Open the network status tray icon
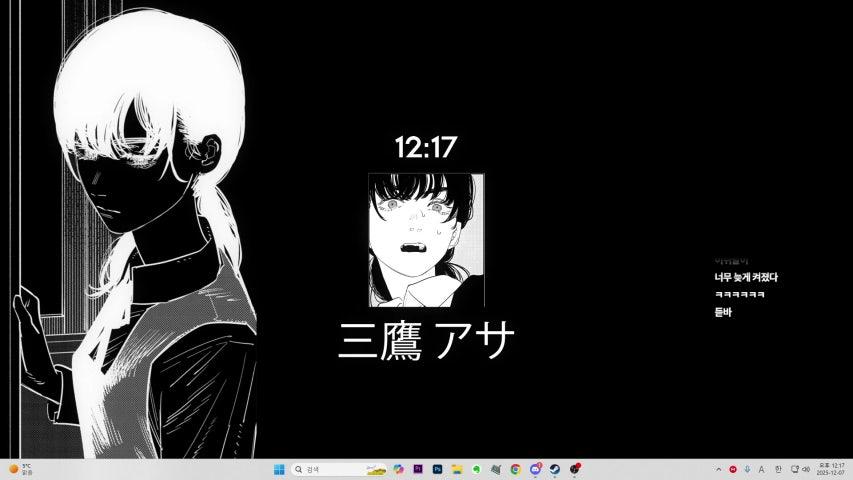Viewport: 853px width, 480px height. click(795, 469)
